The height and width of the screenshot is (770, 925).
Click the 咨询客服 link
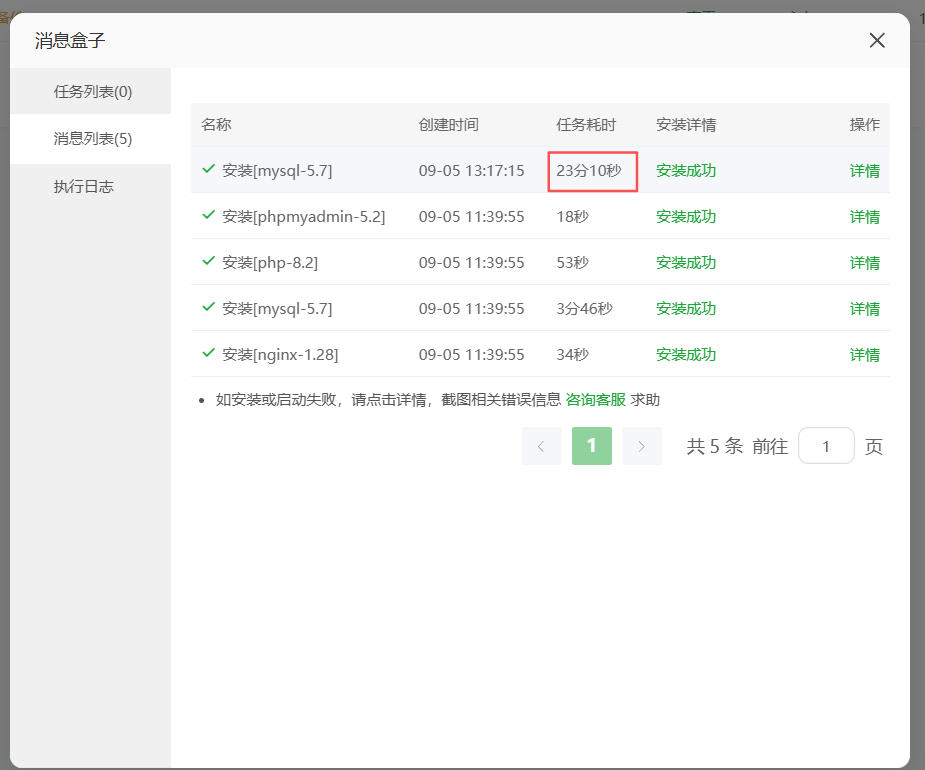pyautogui.click(x=595, y=400)
